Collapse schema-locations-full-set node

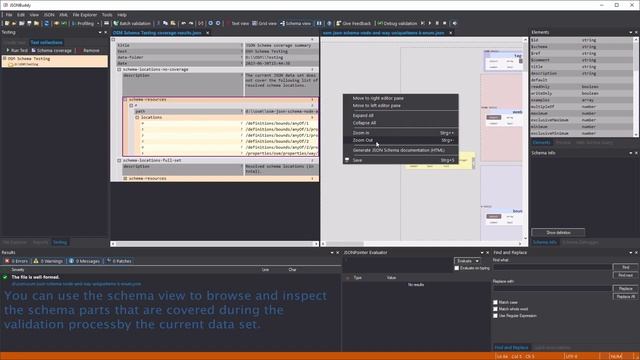120,160
